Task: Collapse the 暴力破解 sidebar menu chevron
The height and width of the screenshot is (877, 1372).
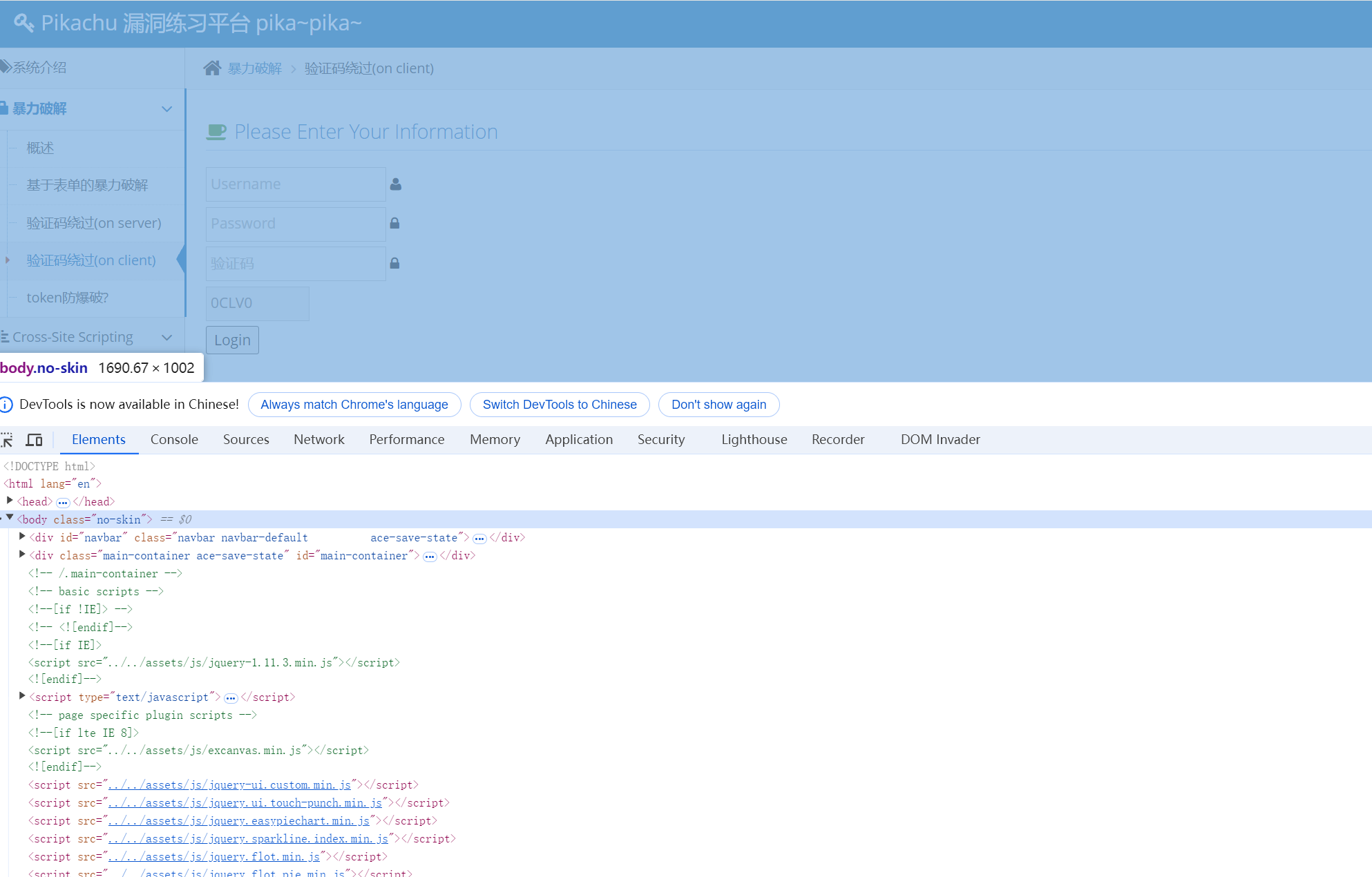Action: coord(166,109)
